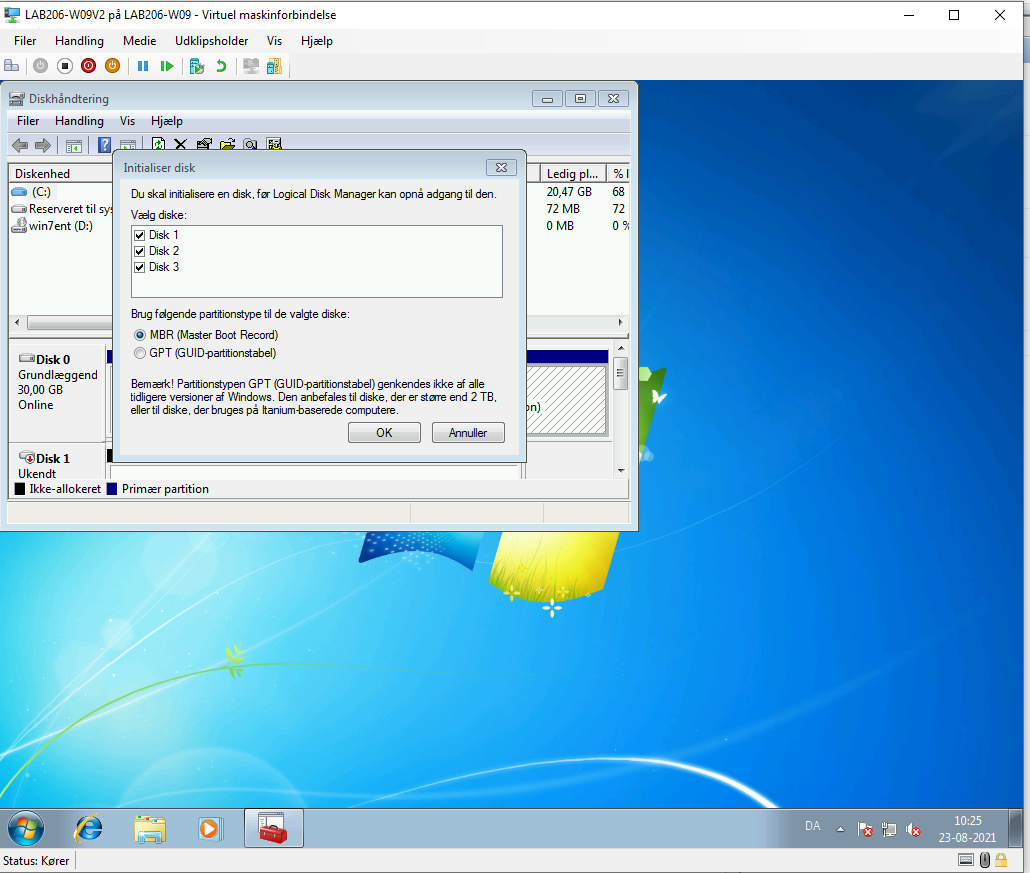The height and width of the screenshot is (873, 1030).
Task: Click the vertical scrollbar's up arrow
Action: pyautogui.click(x=621, y=348)
